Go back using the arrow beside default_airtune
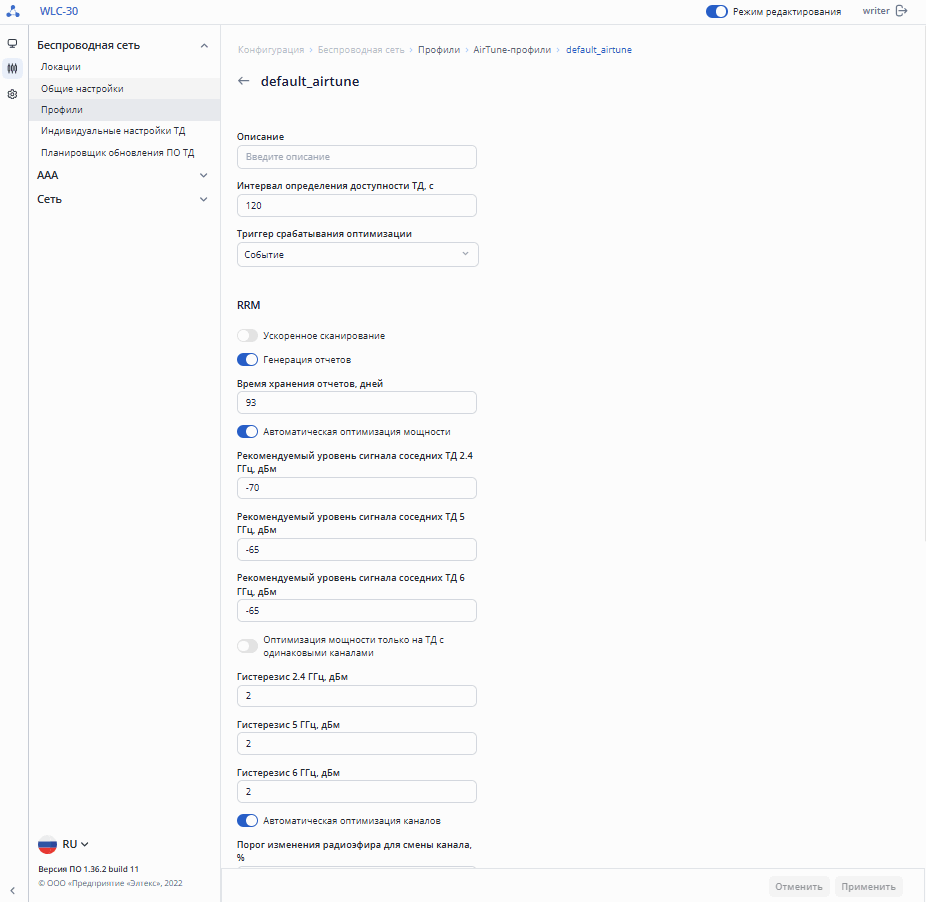Viewport: 926px width, 902px height. pyautogui.click(x=244, y=82)
